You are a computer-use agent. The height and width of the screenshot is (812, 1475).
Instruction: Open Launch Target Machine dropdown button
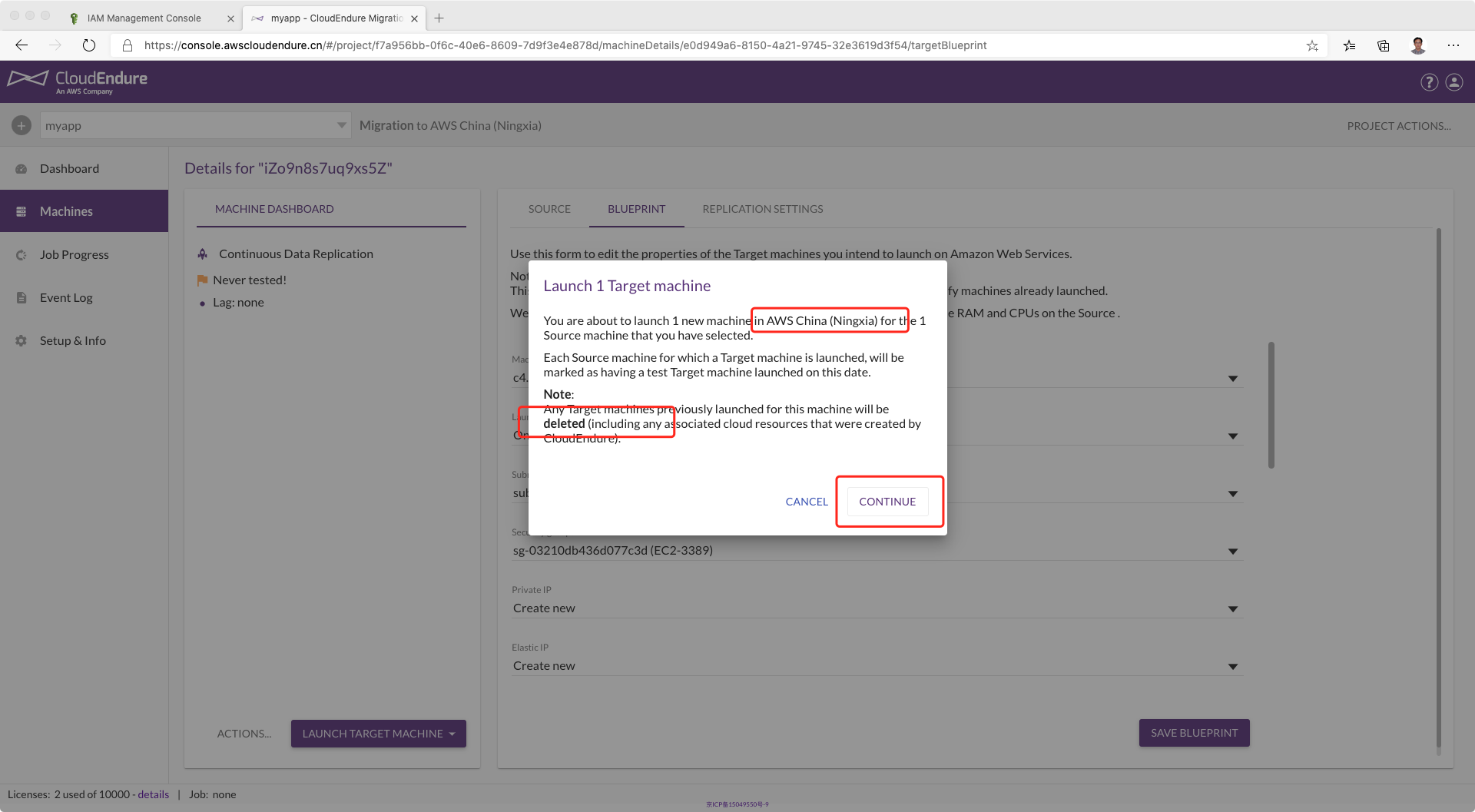click(378, 734)
